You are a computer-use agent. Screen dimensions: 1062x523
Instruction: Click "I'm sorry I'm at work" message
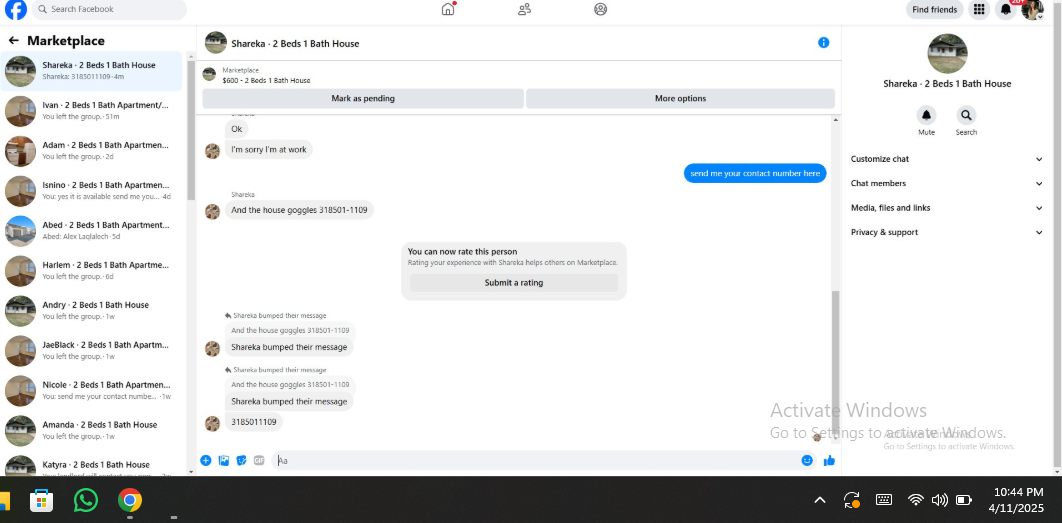point(268,150)
